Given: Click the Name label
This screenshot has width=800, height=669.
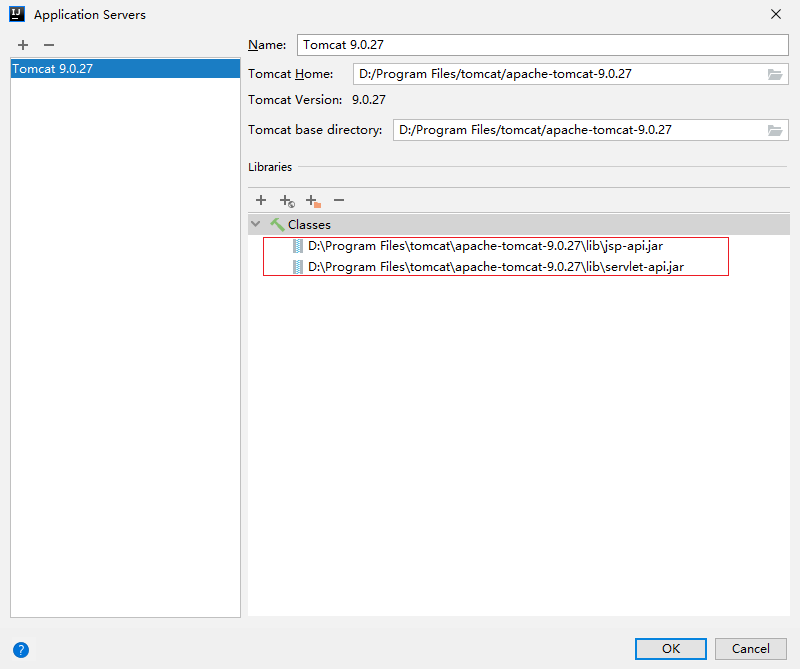Looking at the screenshot, I should [x=267, y=45].
